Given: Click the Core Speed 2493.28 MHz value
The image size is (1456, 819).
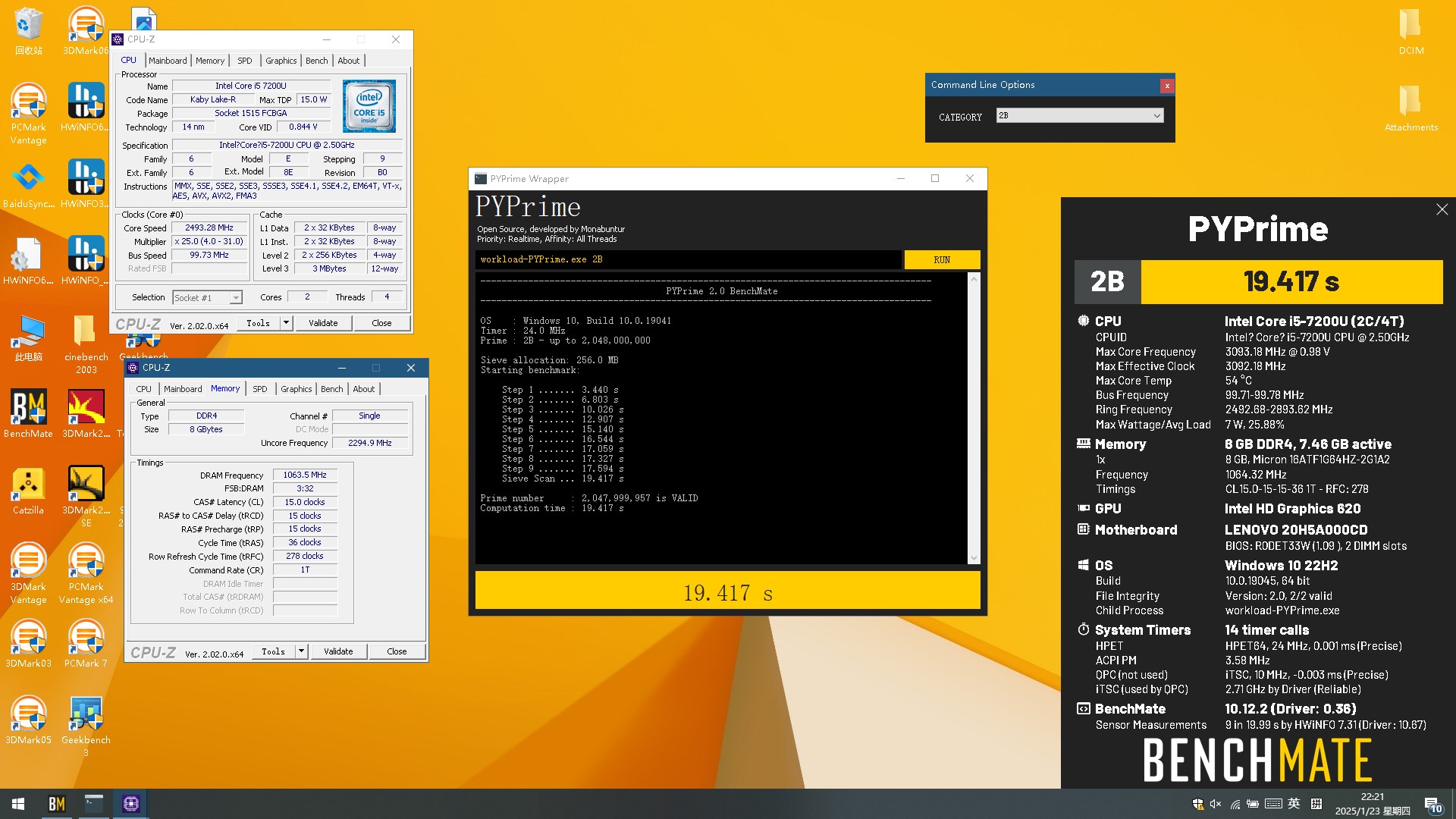Looking at the screenshot, I should pyautogui.click(x=209, y=228).
